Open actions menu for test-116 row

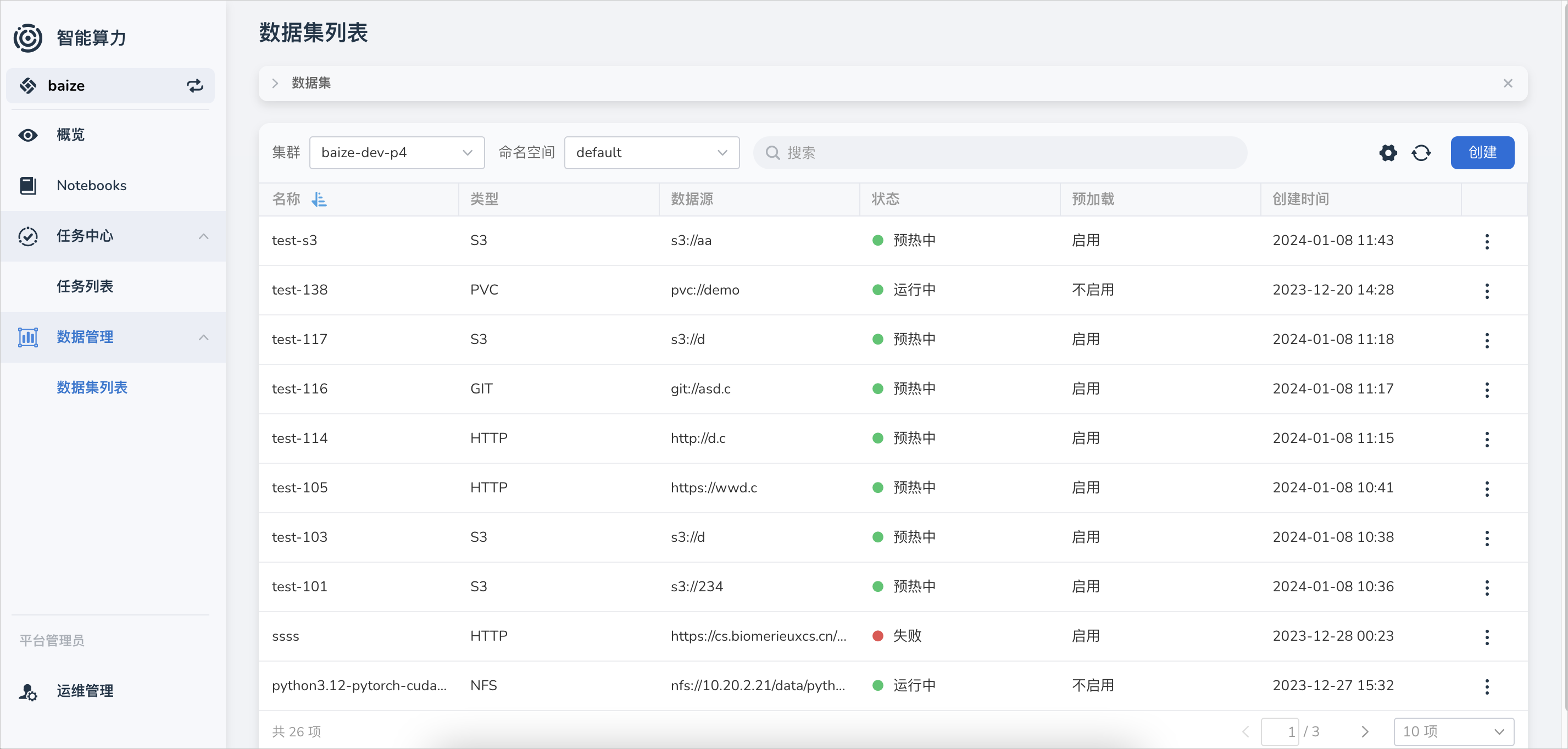point(1487,390)
